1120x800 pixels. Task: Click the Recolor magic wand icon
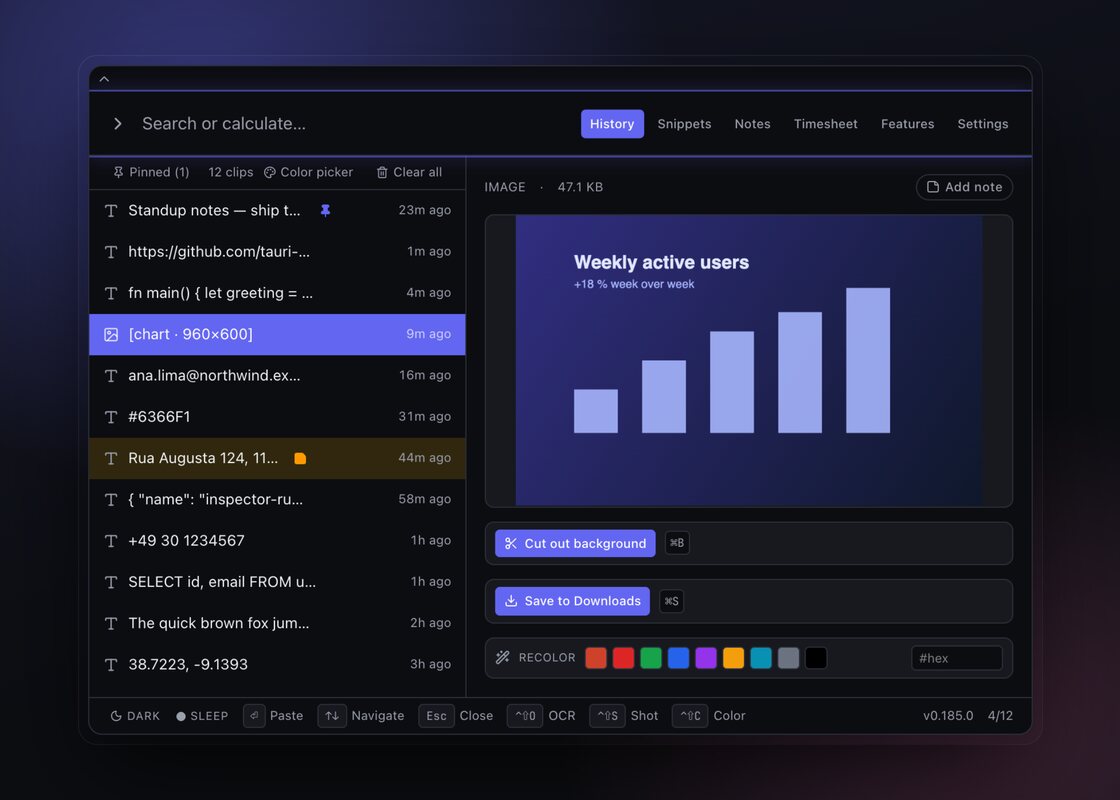coord(503,657)
